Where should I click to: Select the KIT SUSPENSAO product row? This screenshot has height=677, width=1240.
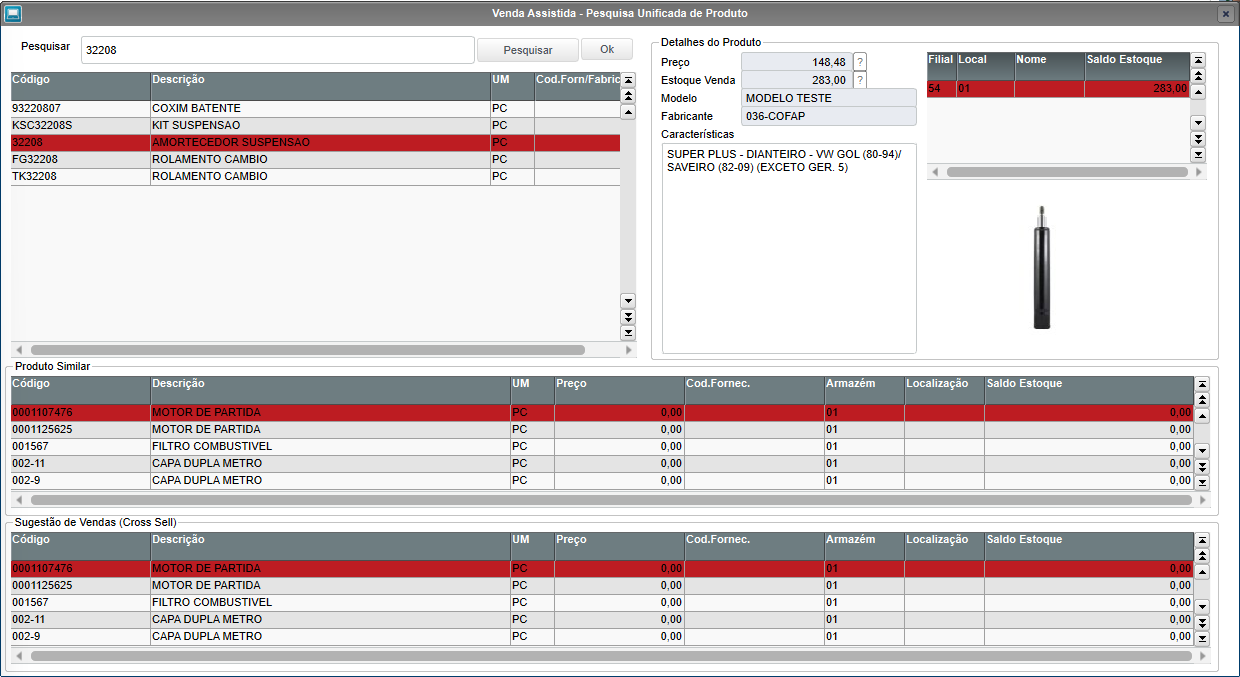[315, 125]
